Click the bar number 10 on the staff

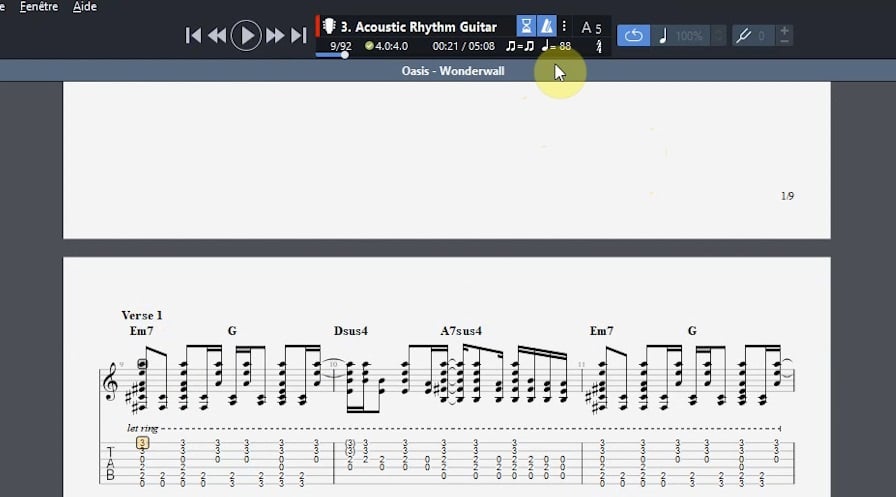[x=333, y=364]
